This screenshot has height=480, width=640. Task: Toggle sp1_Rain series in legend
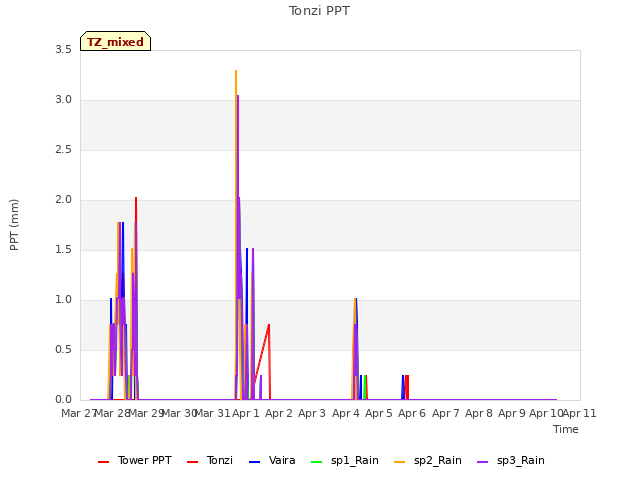tap(344, 460)
